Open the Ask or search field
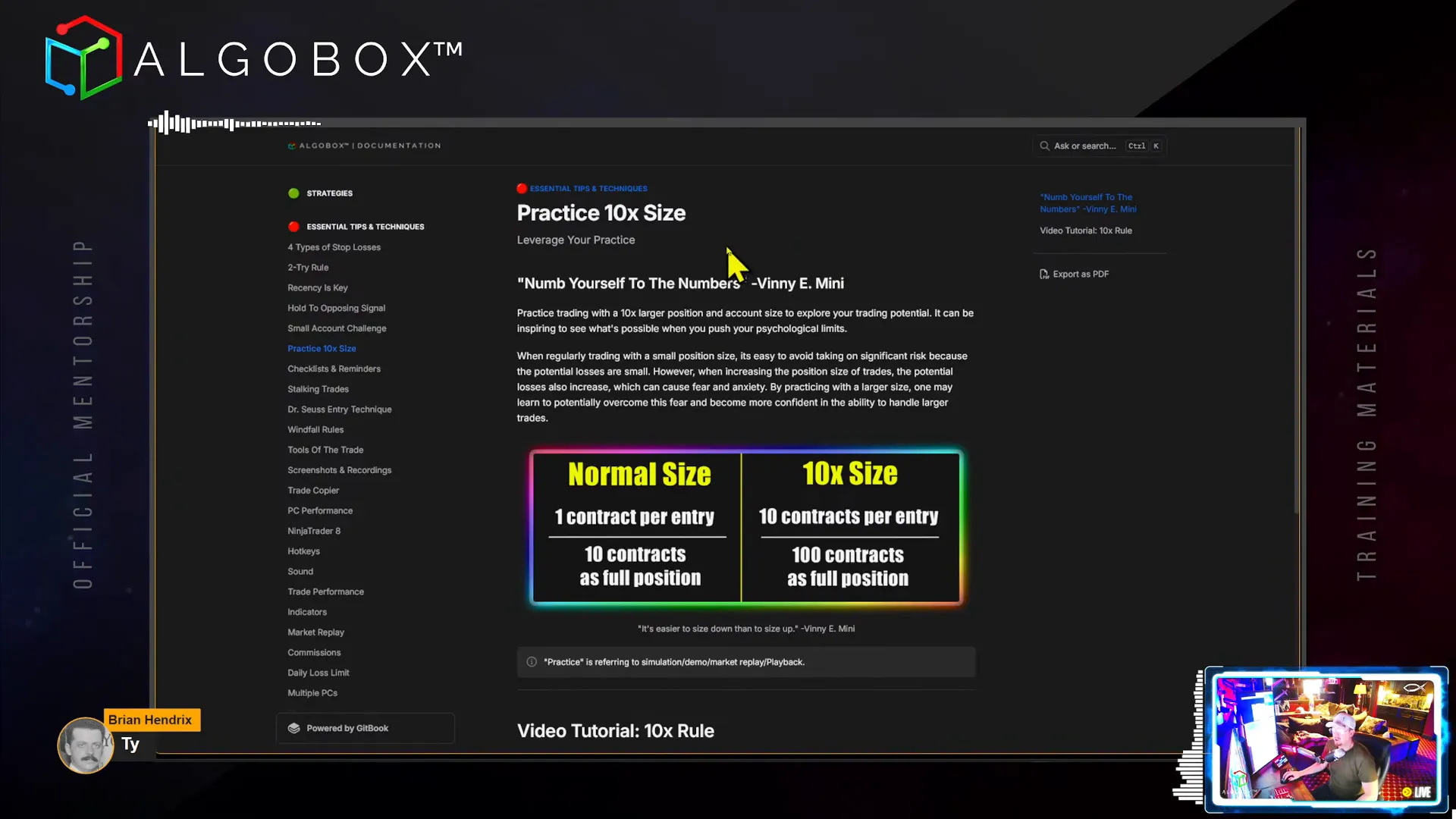Image resolution: width=1456 pixels, height=819 pixels. [1100, 146]
